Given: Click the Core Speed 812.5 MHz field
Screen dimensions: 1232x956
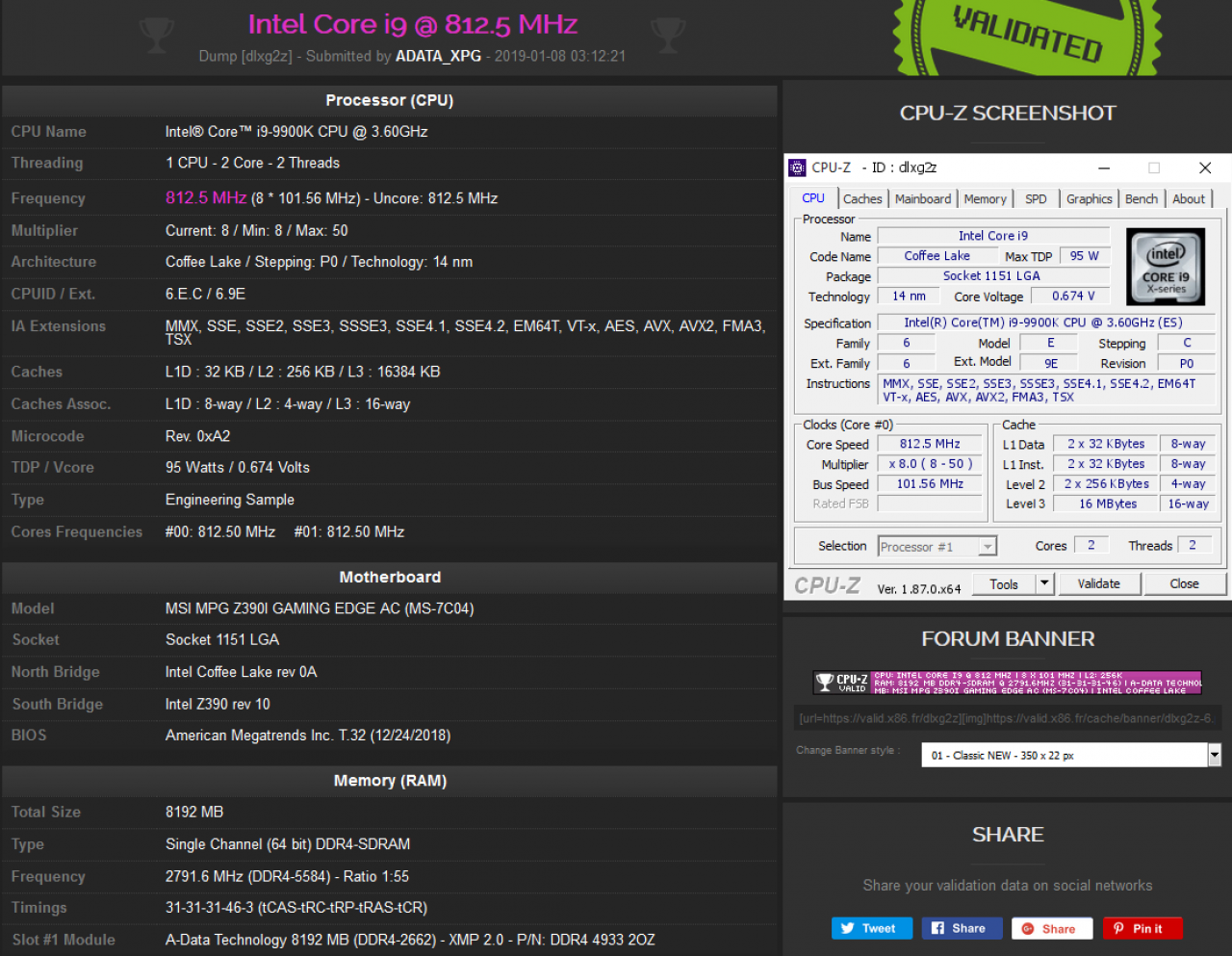Looking at the screenshot, I should point(930,444).
